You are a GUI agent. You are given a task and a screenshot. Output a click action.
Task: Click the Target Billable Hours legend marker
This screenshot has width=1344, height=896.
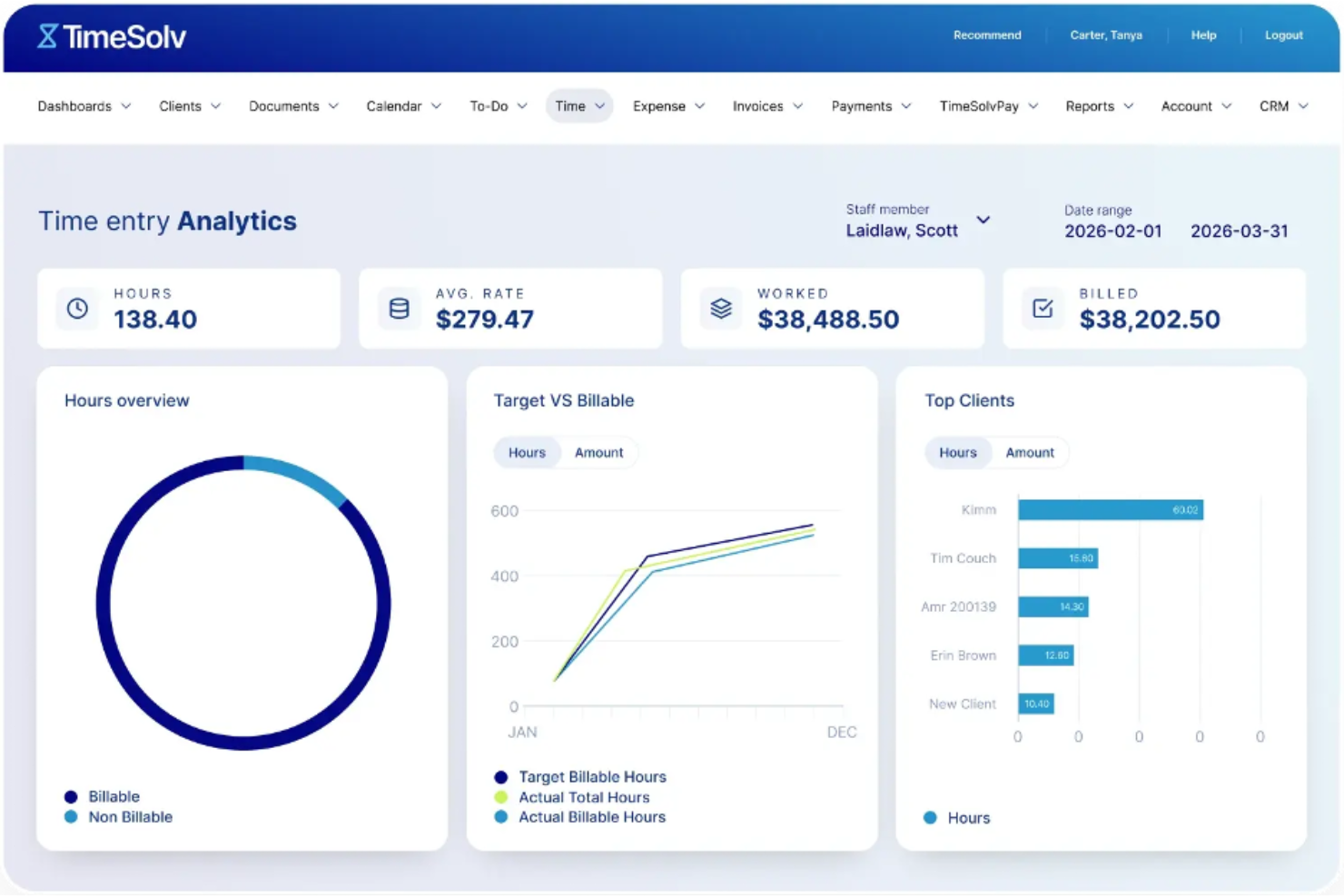(x=500, y=776)
